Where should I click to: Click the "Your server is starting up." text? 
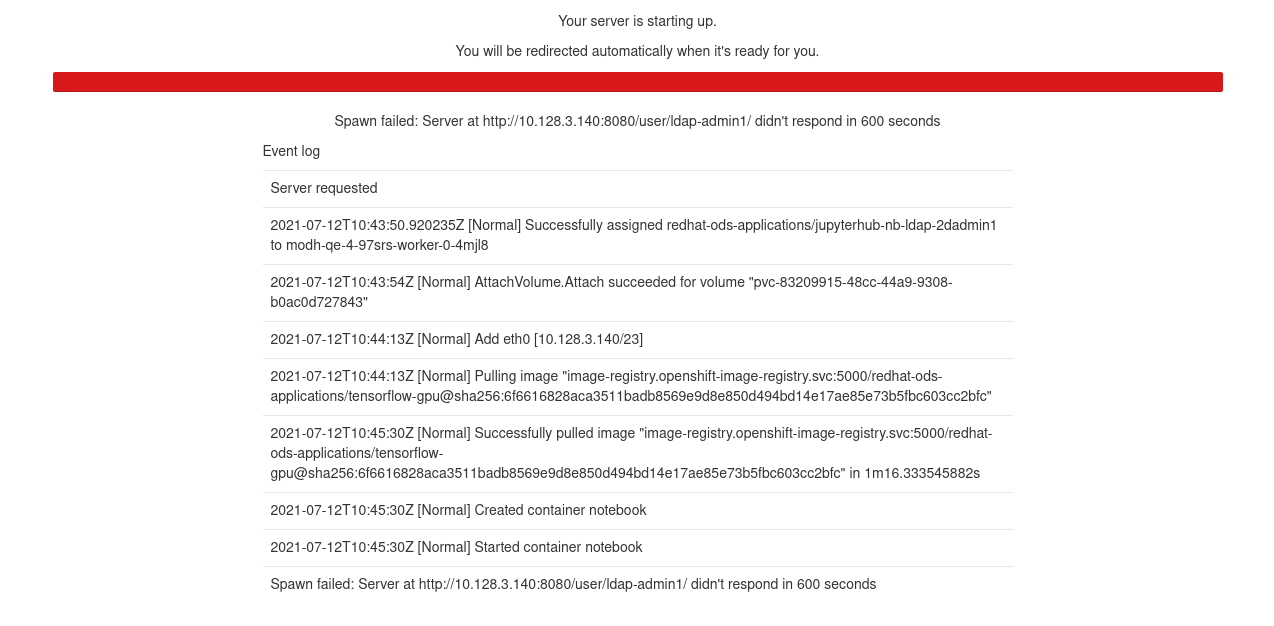pos(637,21)
